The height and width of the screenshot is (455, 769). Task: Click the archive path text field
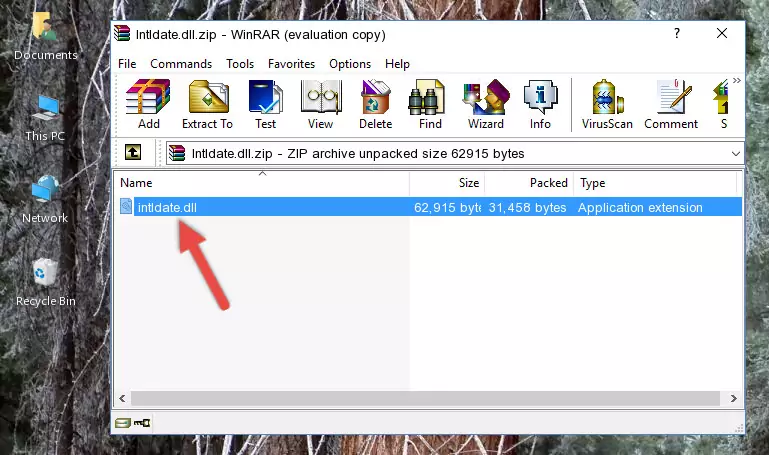(455, 153)
